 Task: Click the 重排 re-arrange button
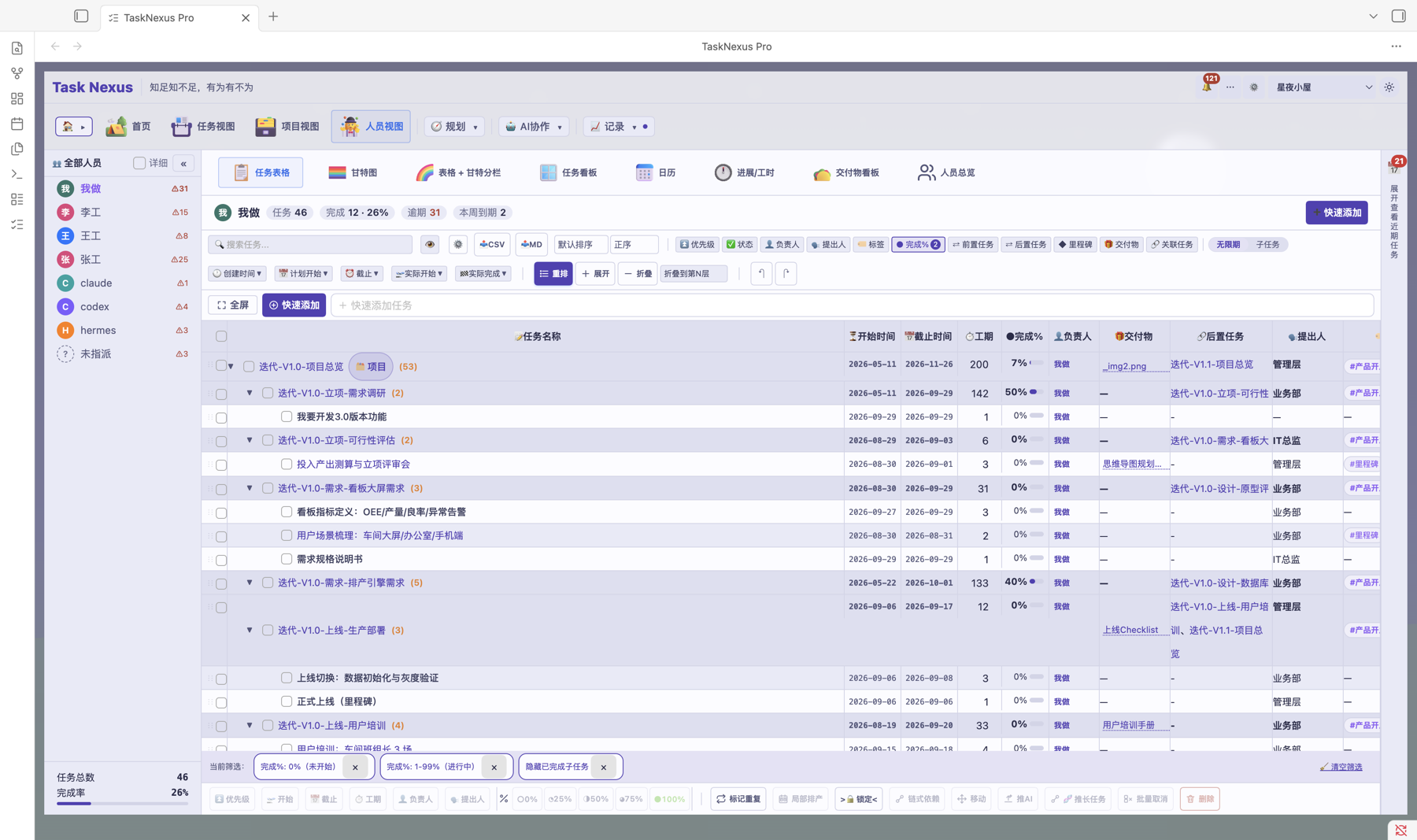(x=553, y=273)
